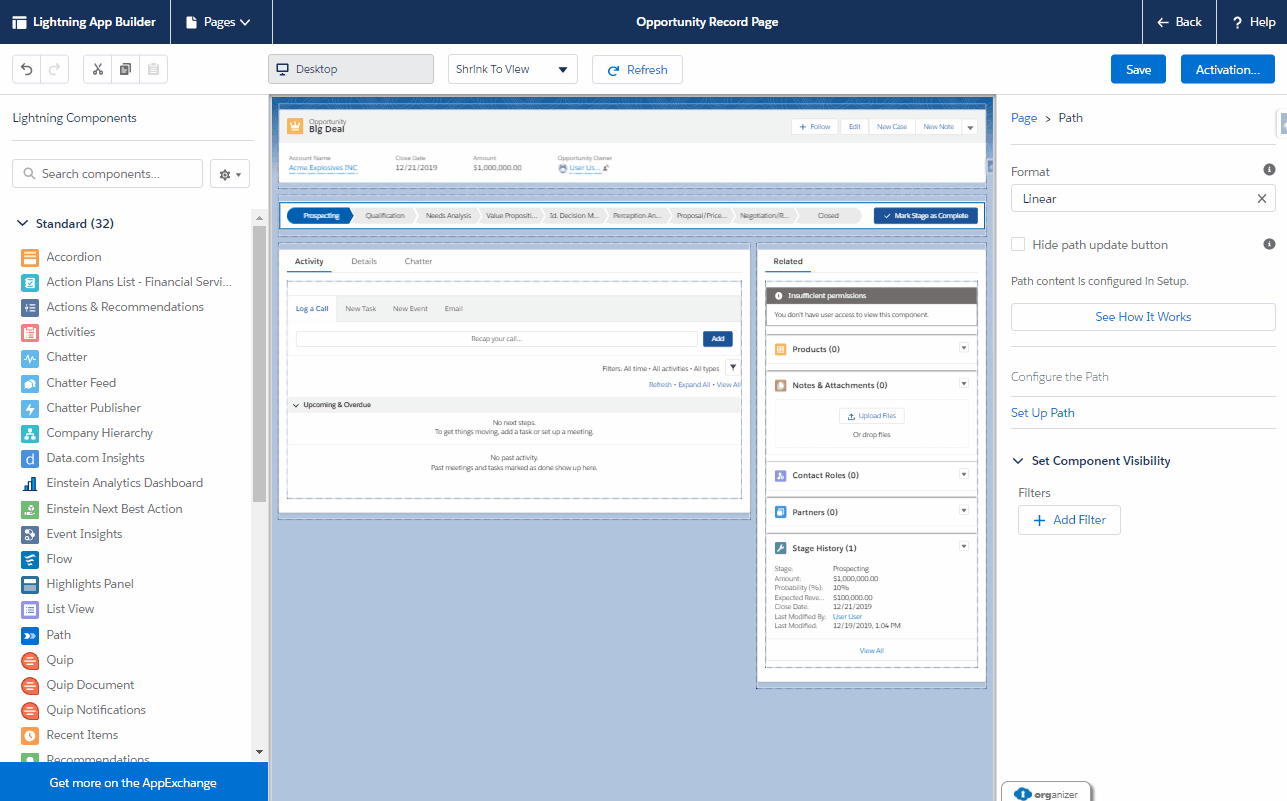The image size is (1287, 801).
Task: Click the Hide path update info icon
Action: click(x=1269, y=244)
